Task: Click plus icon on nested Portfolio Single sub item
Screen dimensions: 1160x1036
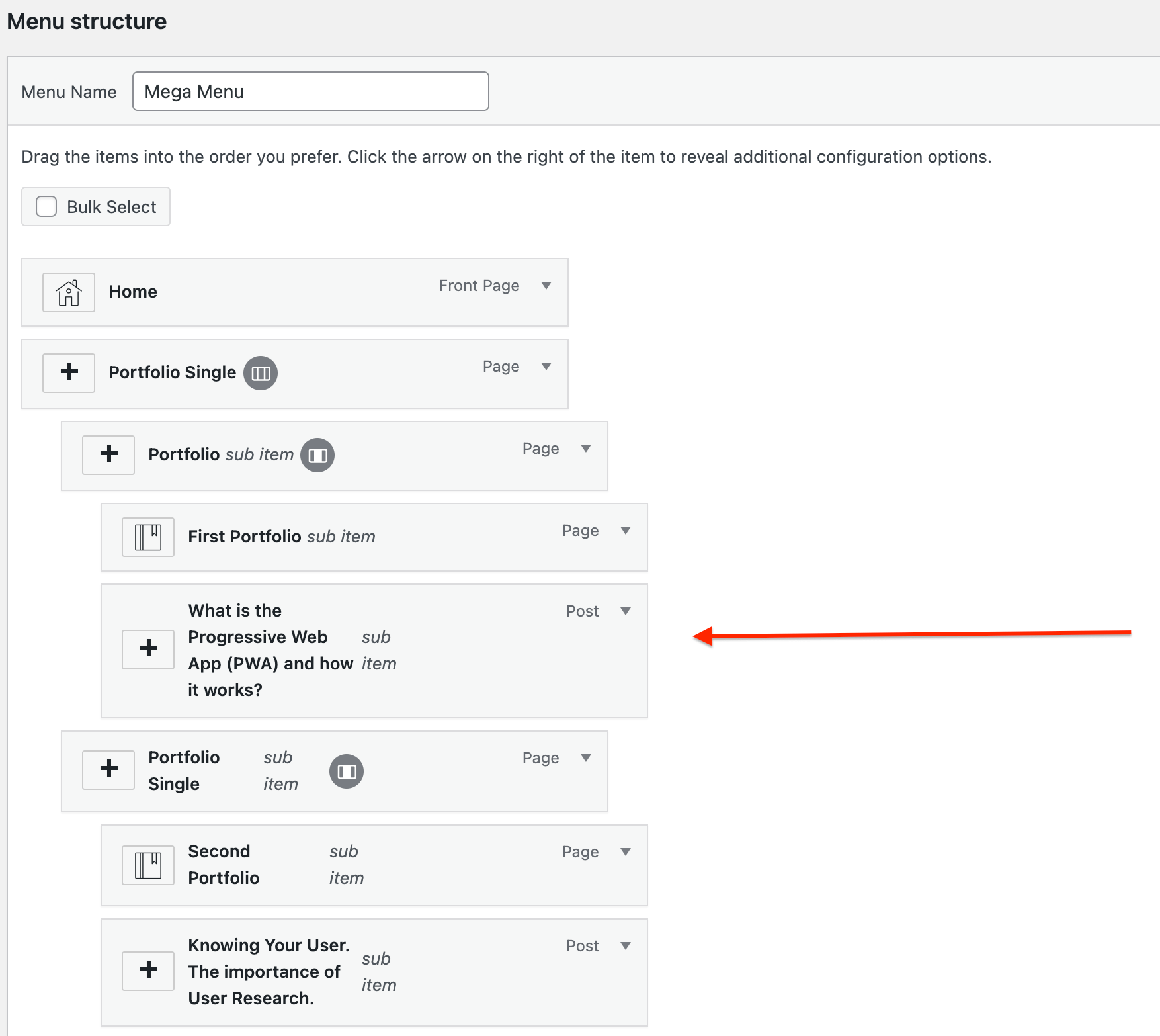Action: [x=108, y=769]
